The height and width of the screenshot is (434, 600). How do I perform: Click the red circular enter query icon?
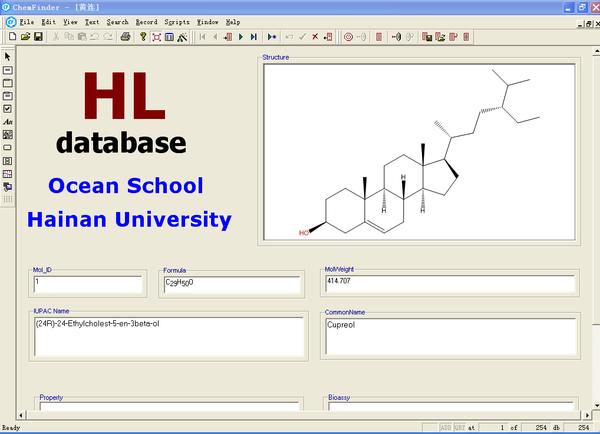[x=348, y=37]
